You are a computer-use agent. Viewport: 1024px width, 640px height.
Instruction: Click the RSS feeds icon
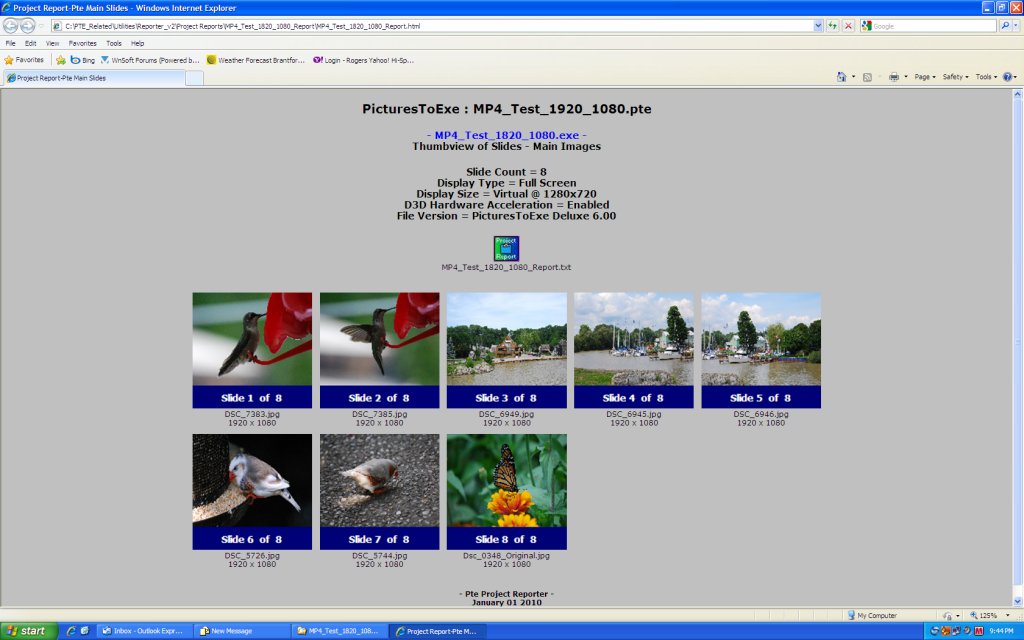click(x=867, y=77)
